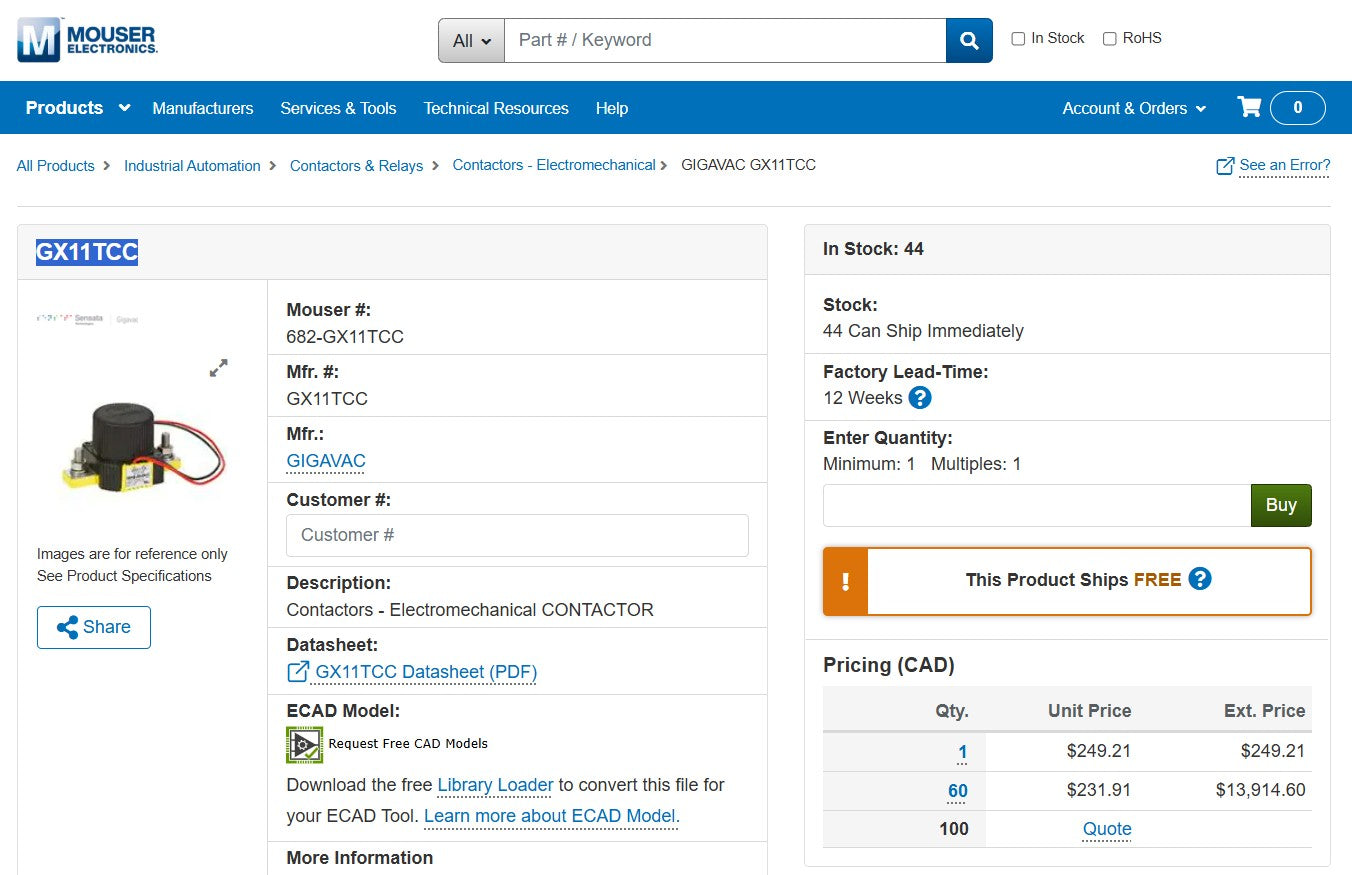Click the 12 Weeks lead-time text

pos(863,398)
